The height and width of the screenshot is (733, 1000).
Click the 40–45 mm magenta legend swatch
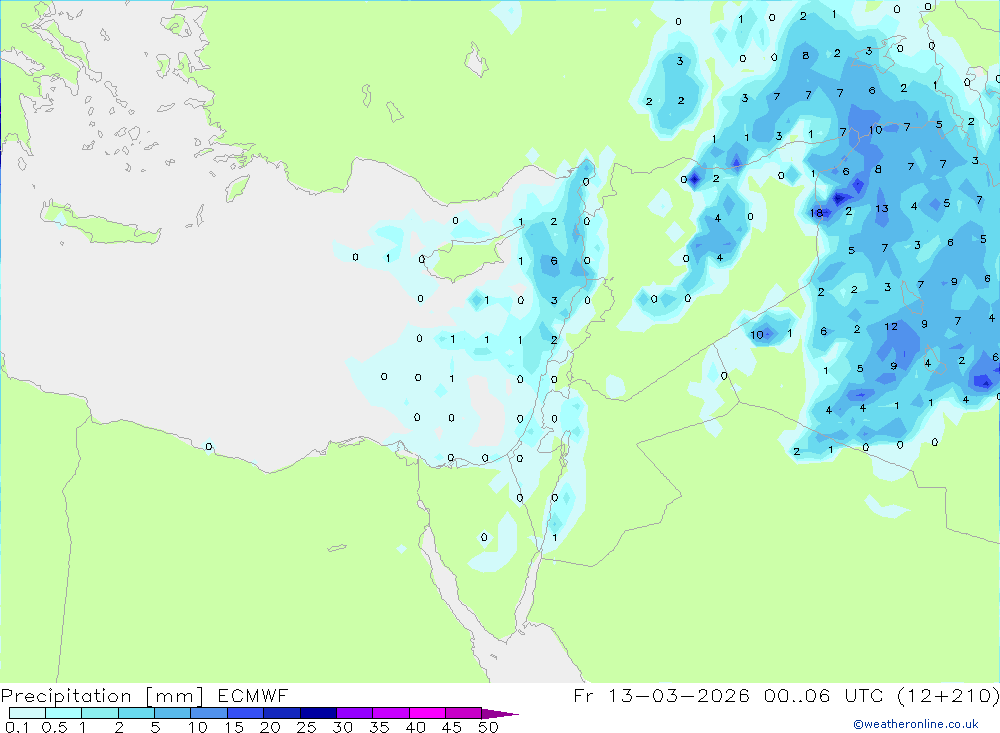point(427,713)
